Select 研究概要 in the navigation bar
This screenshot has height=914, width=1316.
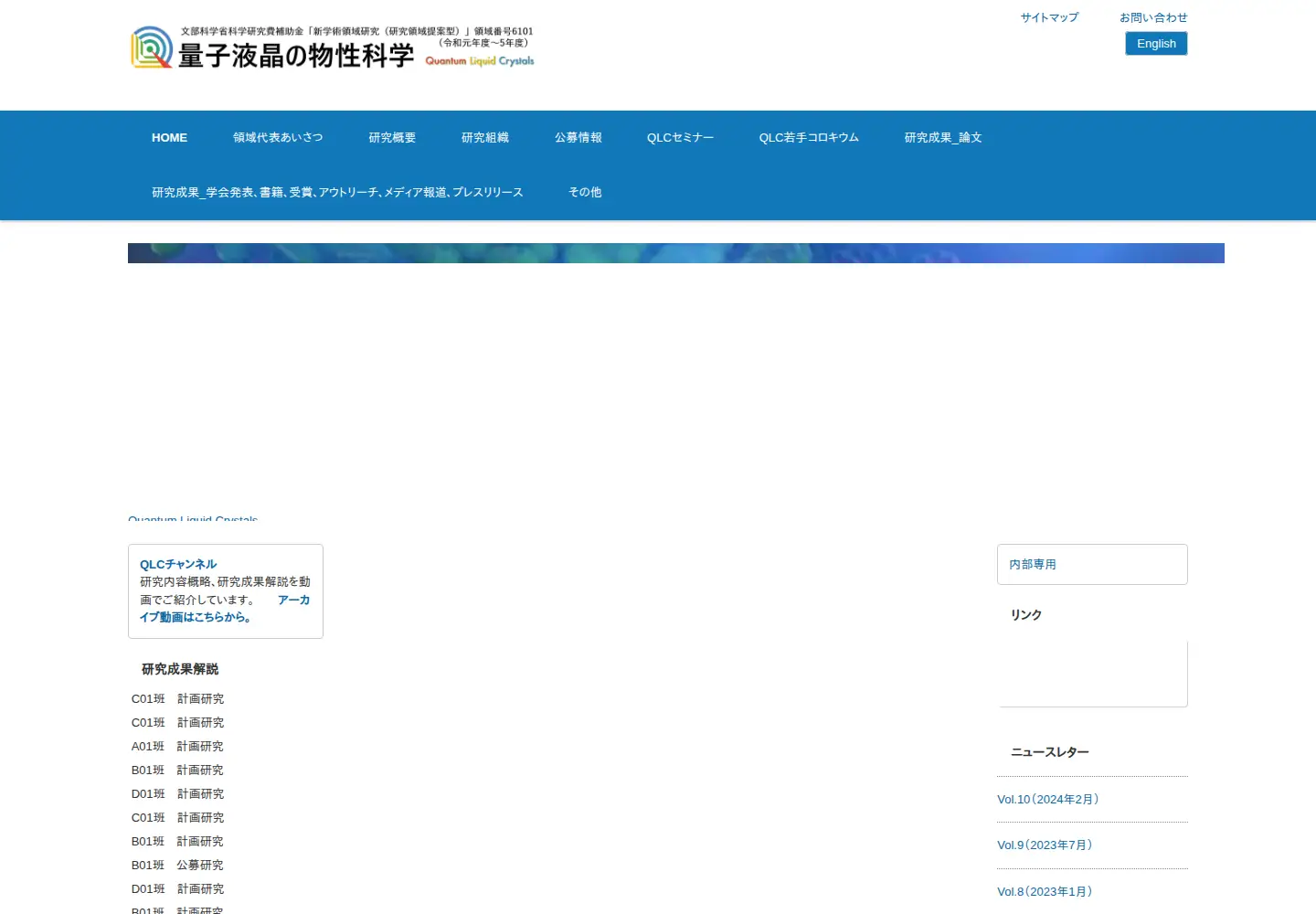click(392, 138)
